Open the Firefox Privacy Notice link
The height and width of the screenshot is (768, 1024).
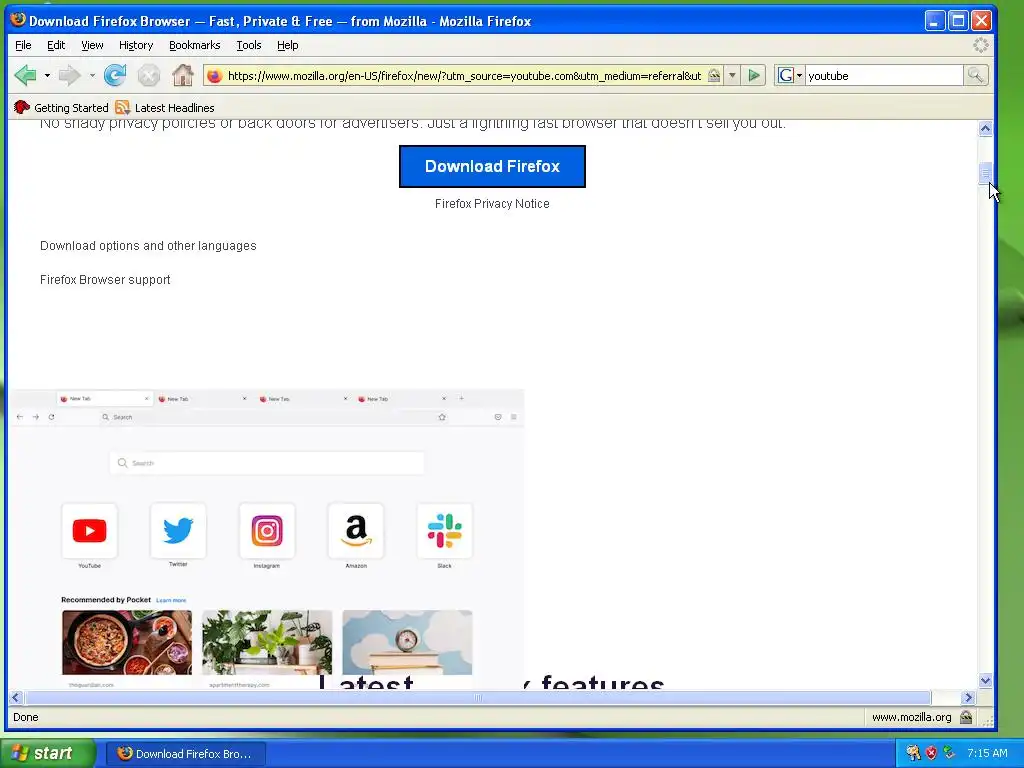pos(492,204)
